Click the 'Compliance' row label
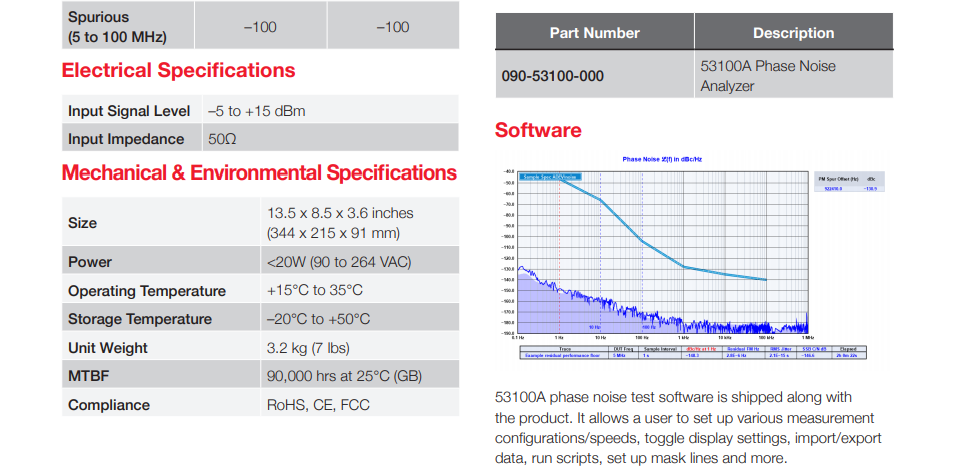 coord(109,405)
